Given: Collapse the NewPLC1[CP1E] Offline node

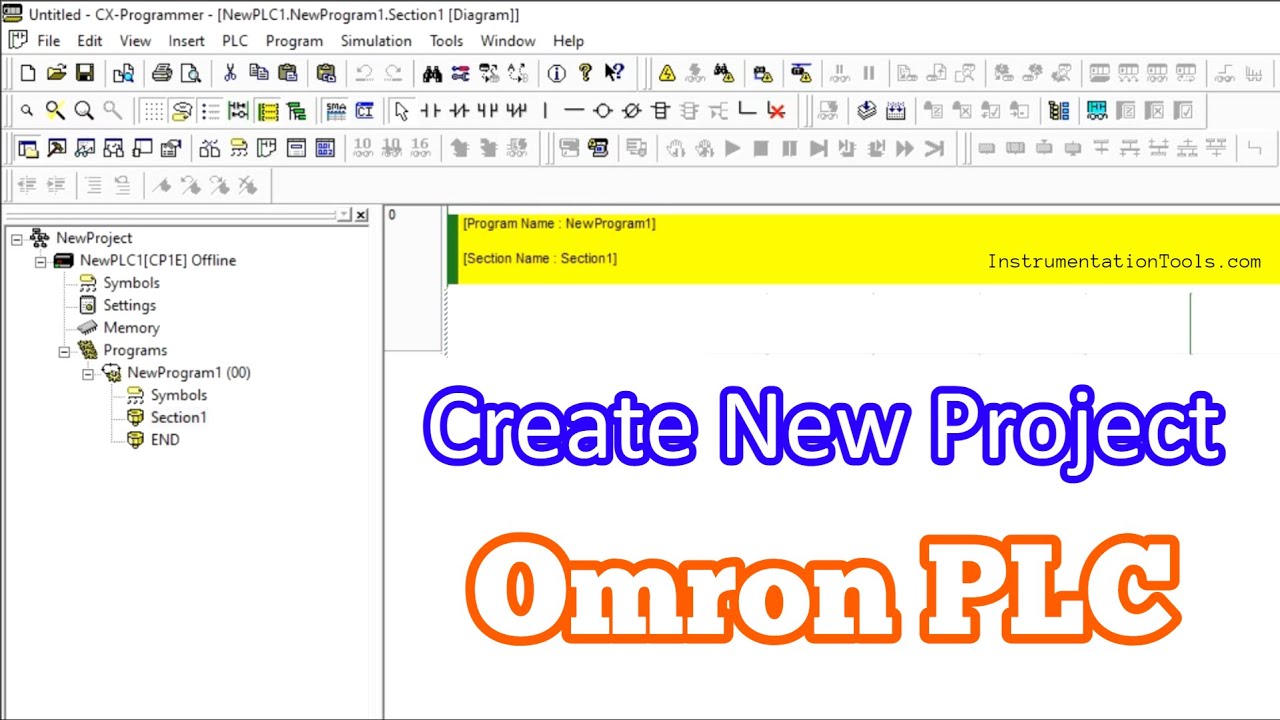Looking at the screenshot, I should (40, 261).
